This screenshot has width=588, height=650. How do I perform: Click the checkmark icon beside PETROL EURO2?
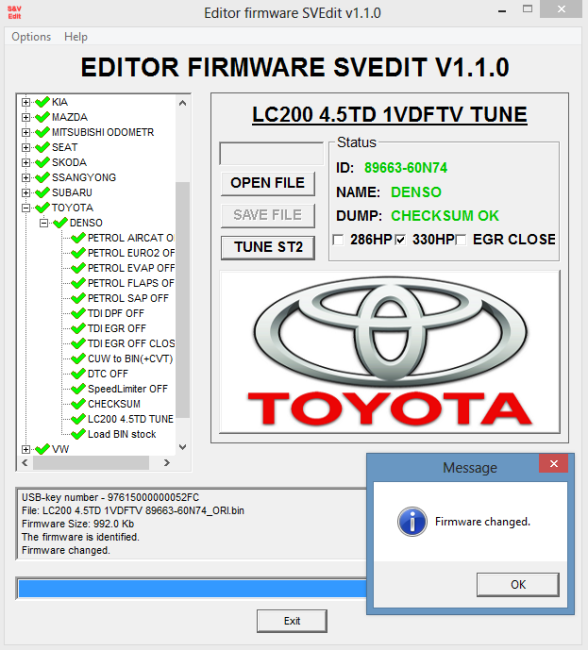pyautogui.click(x=78, y=253)
